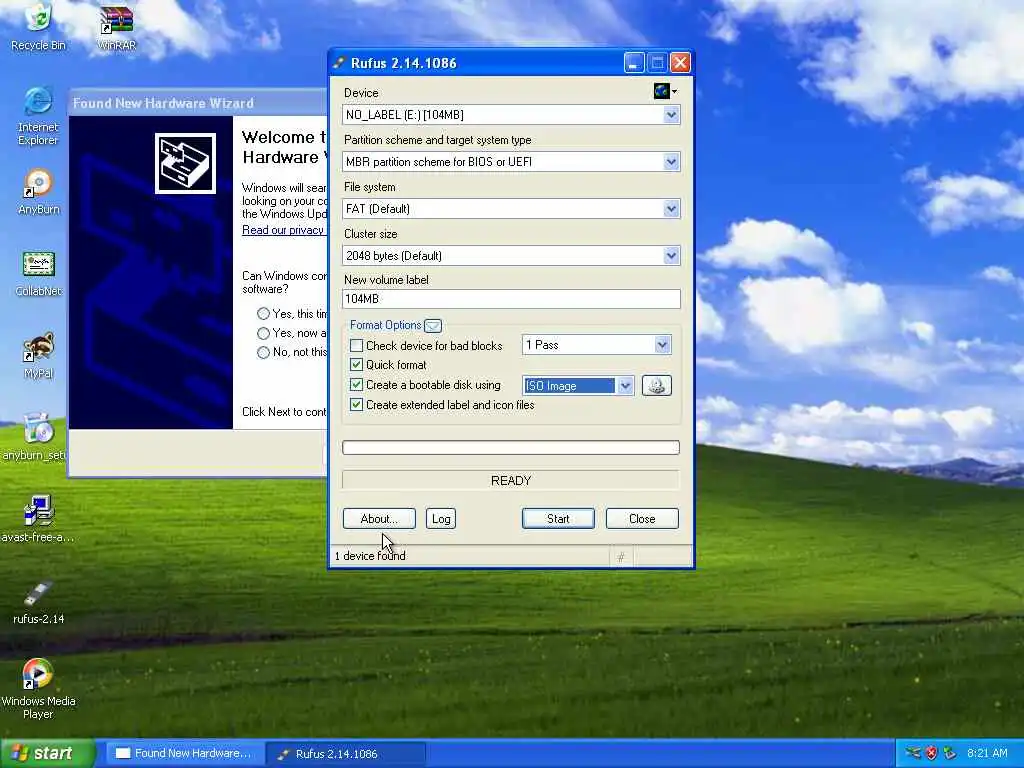Collapse the Format Options advanced toggle
This screenshot has height=768, width=1024.
(x=432, y=325)
